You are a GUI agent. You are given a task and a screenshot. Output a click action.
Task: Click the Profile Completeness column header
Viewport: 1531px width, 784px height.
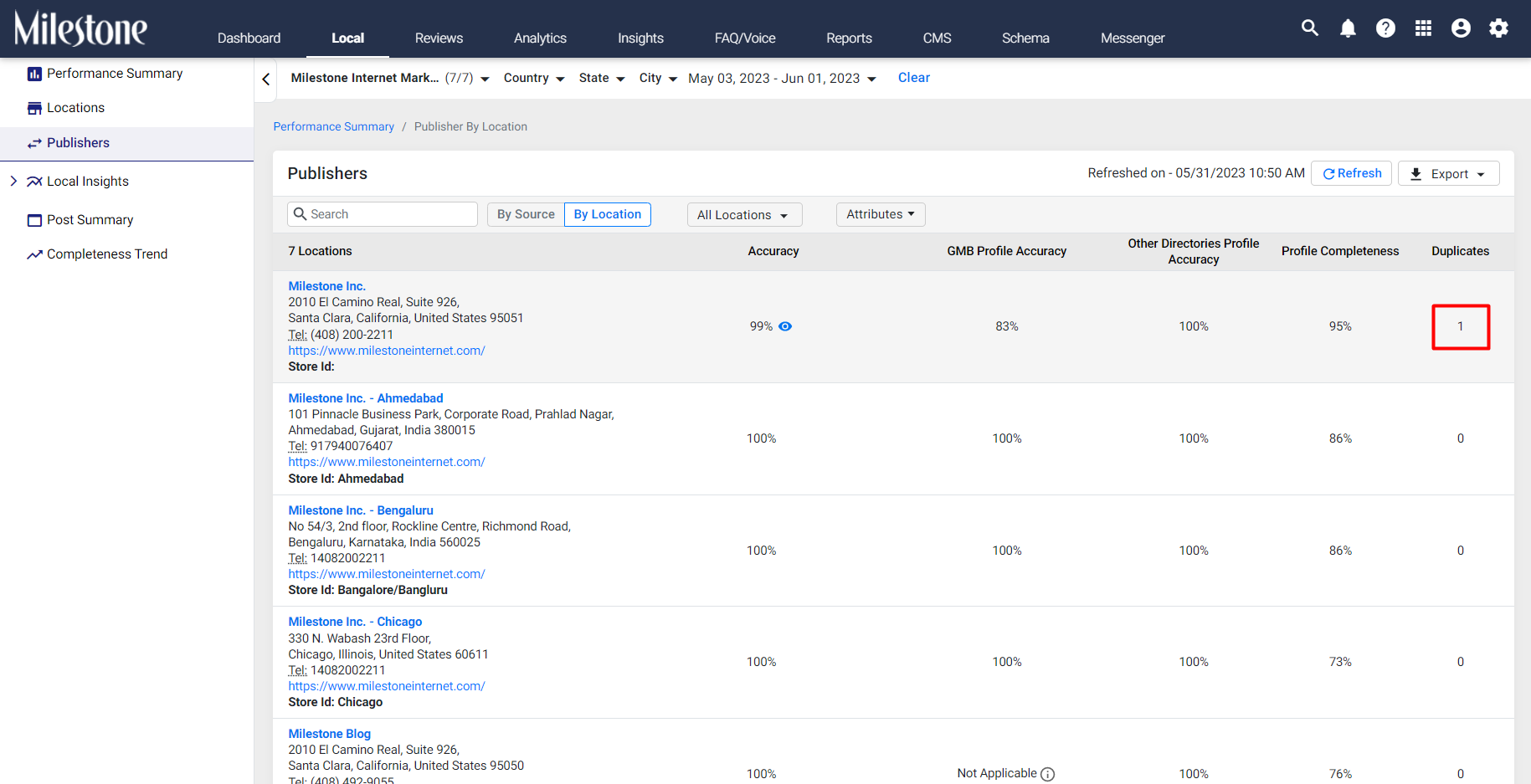tap(1340, 251)
